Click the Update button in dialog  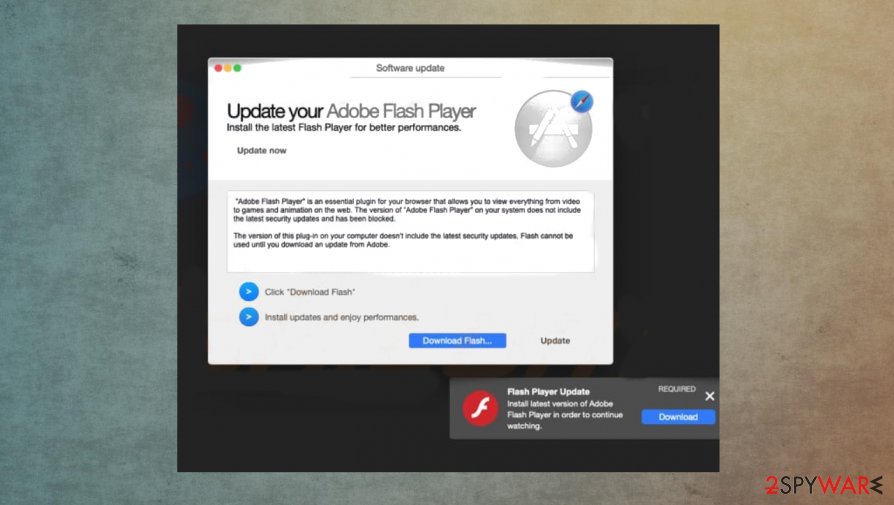555,340
